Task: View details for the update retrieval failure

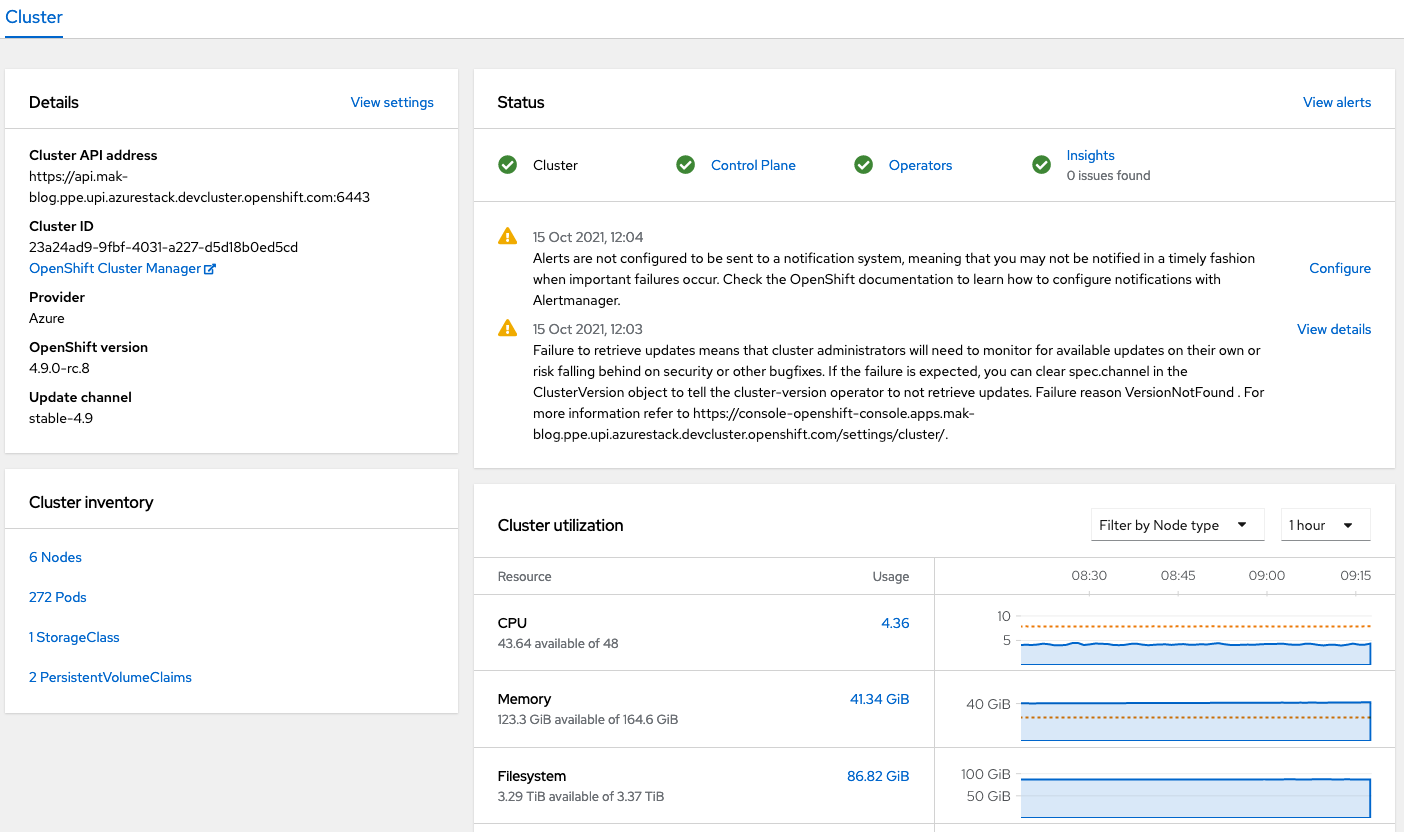Action: tap(1334, 328)
